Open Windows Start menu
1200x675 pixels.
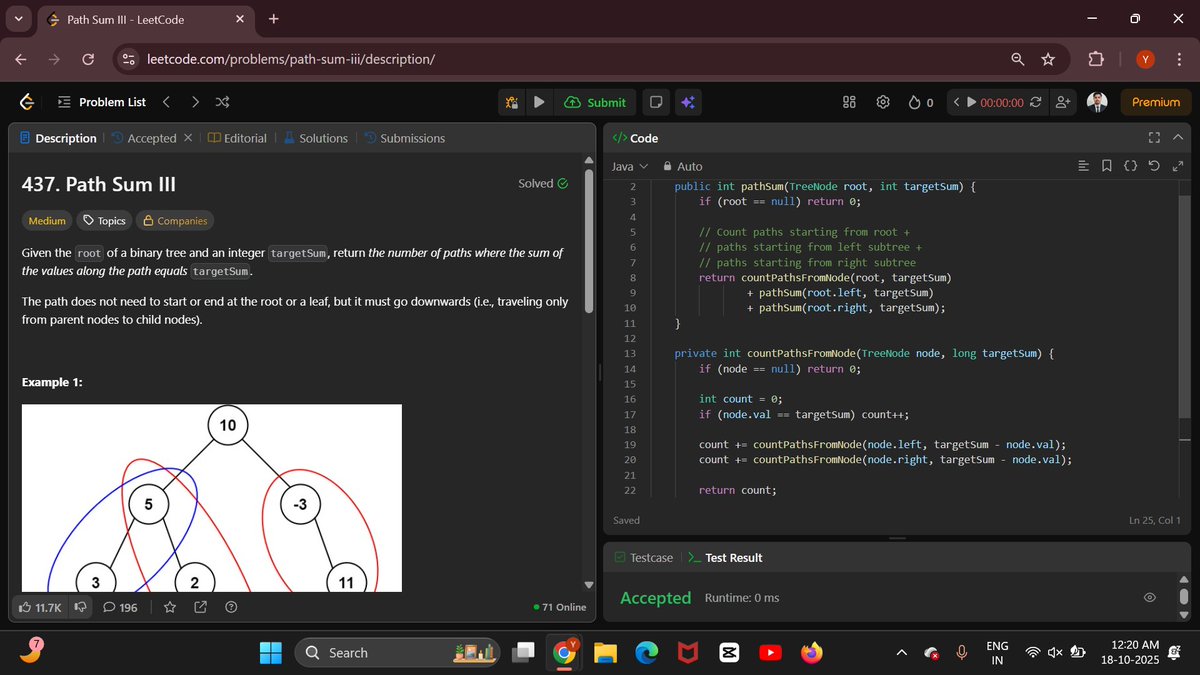pyautogui.click(x=271, y=653)
